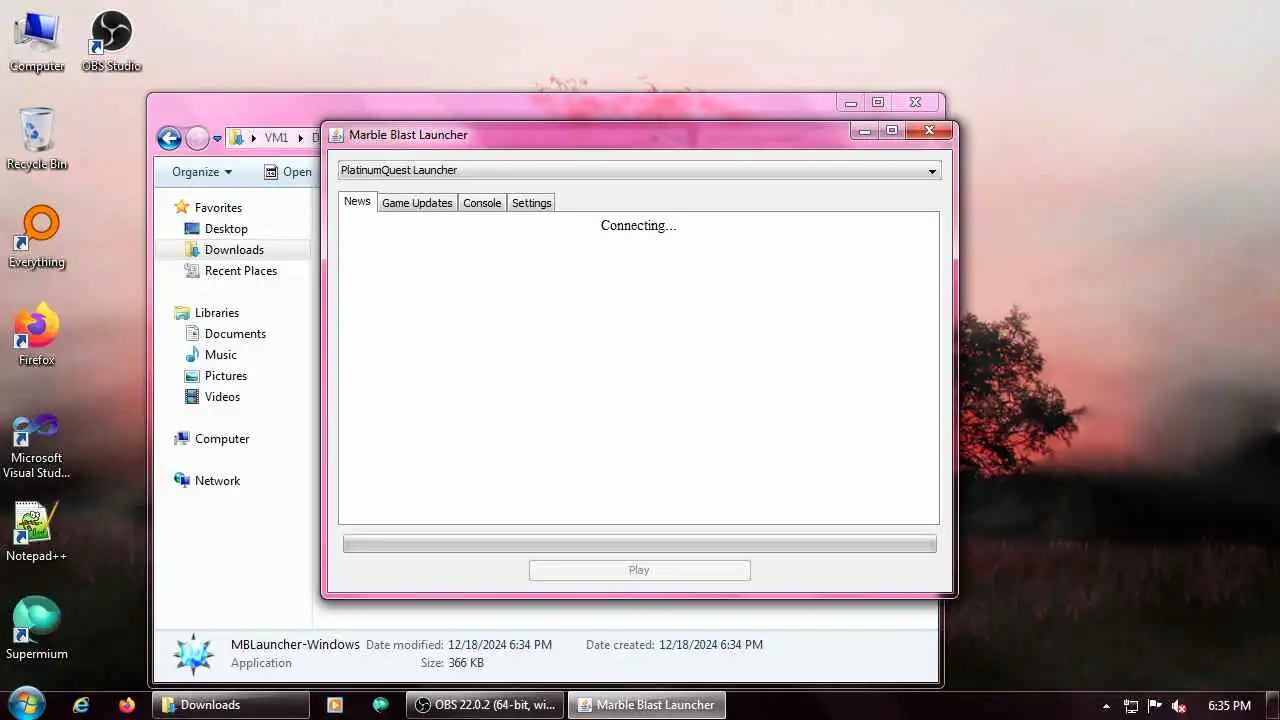
Task: Show hidden system tray icons
Action: [x=1106, y=705]
